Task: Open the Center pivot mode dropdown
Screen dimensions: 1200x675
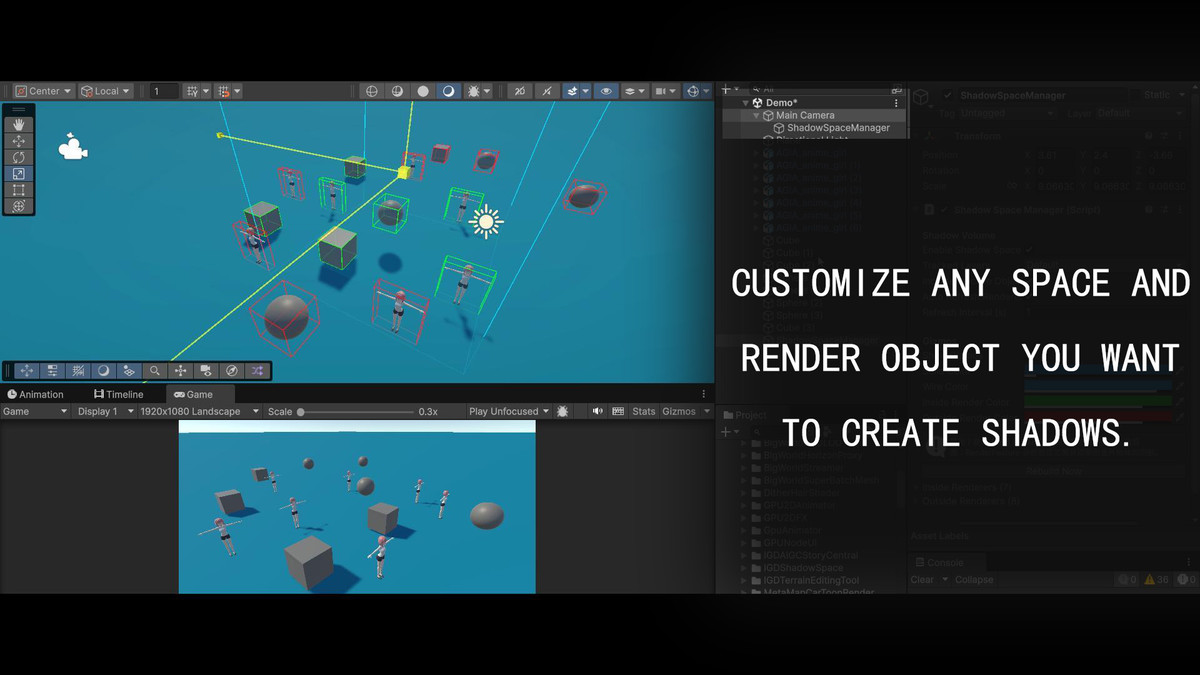Action: click(44, 91)
